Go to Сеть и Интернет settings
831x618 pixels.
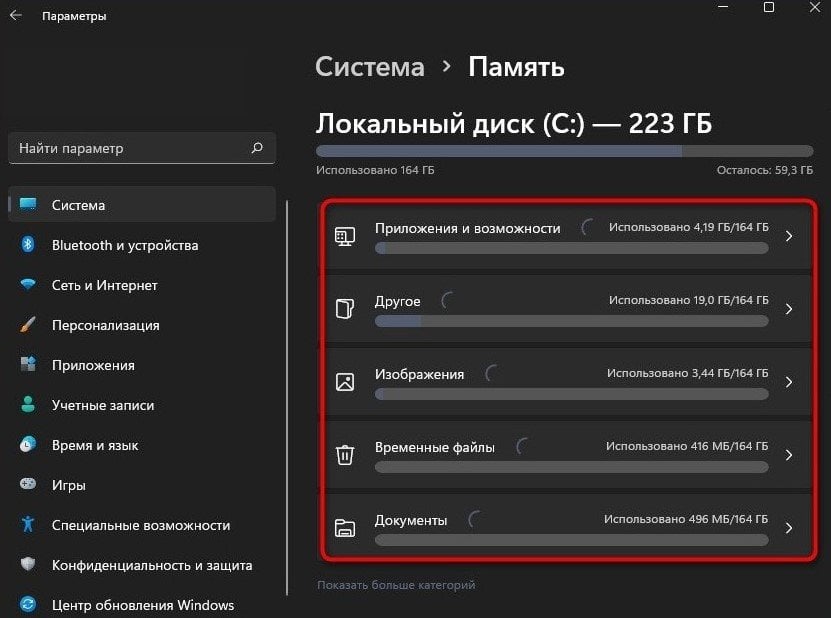point(142,285)
